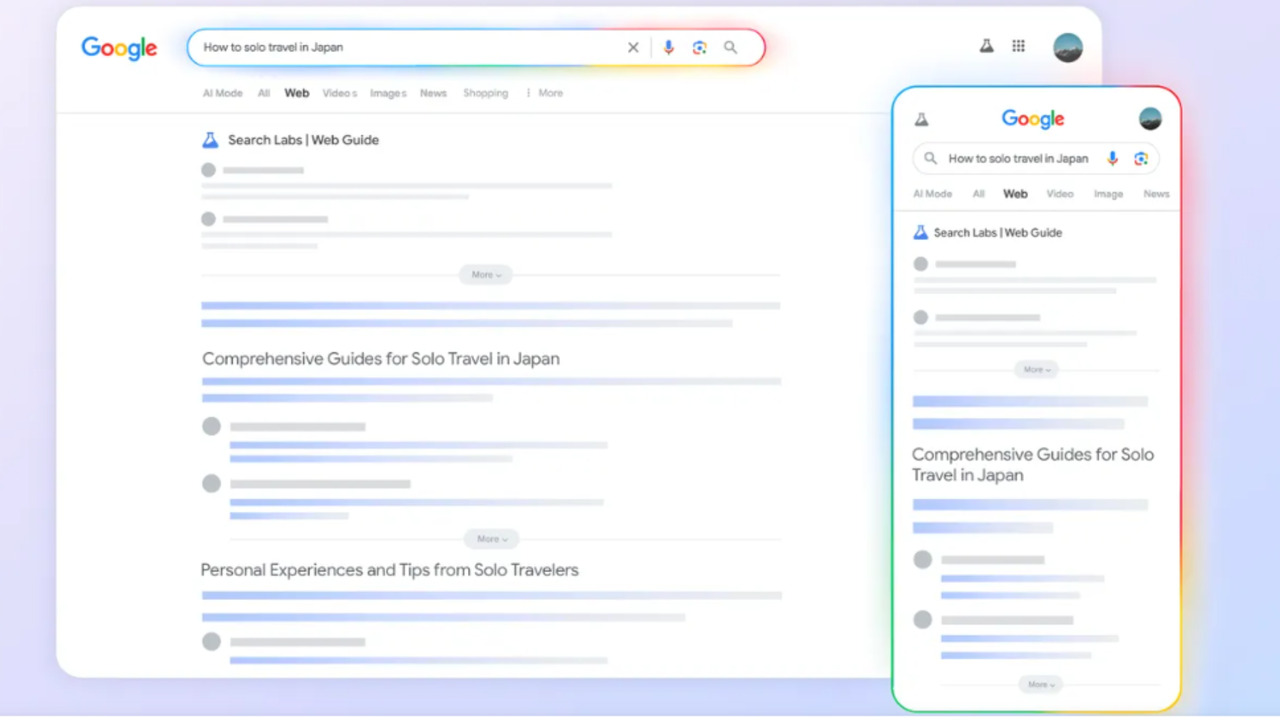This screenshot has height=720, width=1280.
Task: Switch to AI Mode tab on mobile
Action: [x=932, y=194]
